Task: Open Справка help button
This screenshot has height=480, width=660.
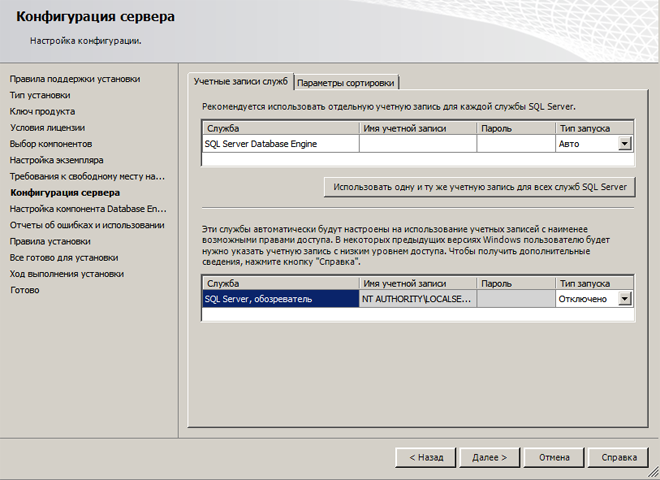Action: (618, 457)
